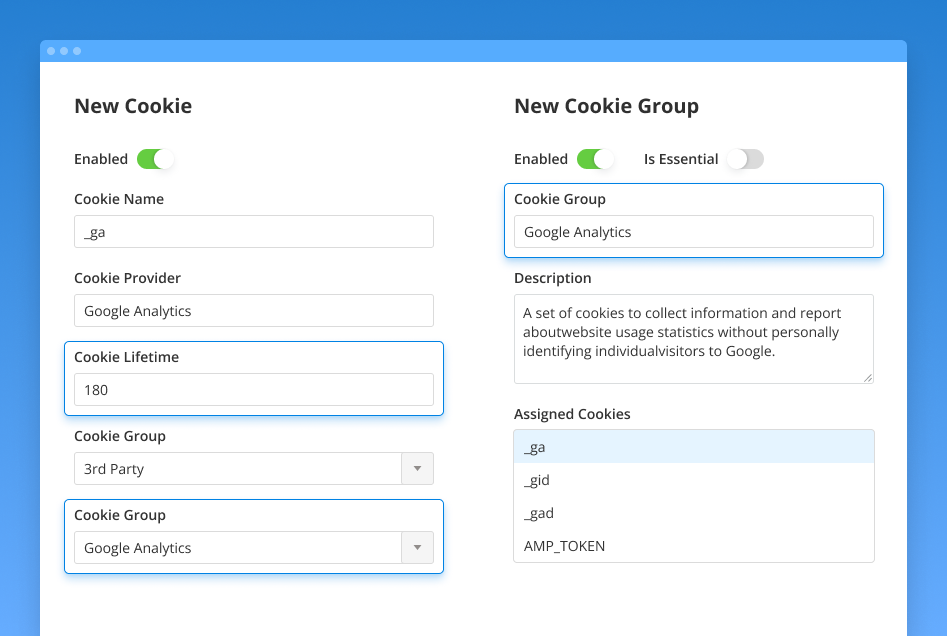
Task: Choose _gad in Assigned Cookies
Action: click(693, 513)
